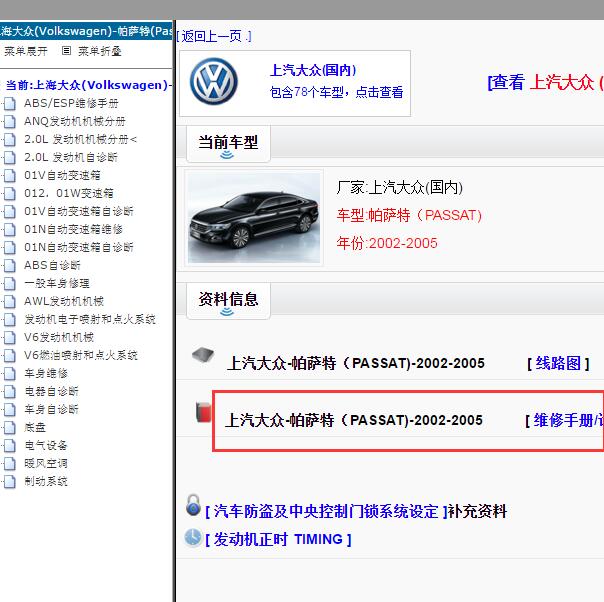This screenshot has height=602, width=604.
Task: Open the document icon beside 暖风空调
Action: coord(10,464)
